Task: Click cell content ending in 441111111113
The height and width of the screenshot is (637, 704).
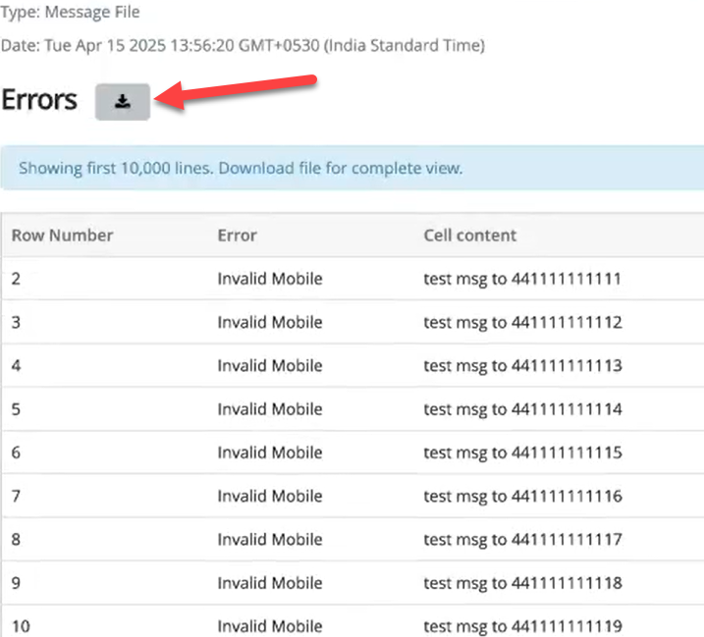Action: 522,366
